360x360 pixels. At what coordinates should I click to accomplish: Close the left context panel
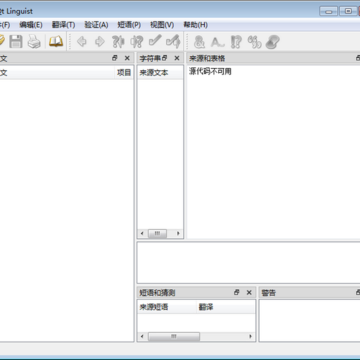127,58
